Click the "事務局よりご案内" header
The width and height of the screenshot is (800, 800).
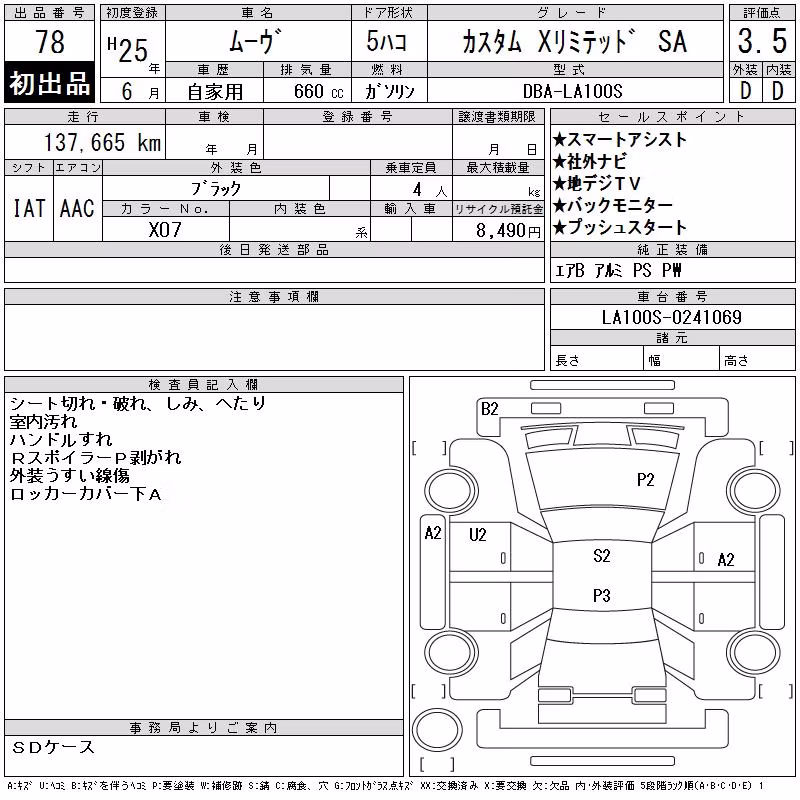click(203, 728)
